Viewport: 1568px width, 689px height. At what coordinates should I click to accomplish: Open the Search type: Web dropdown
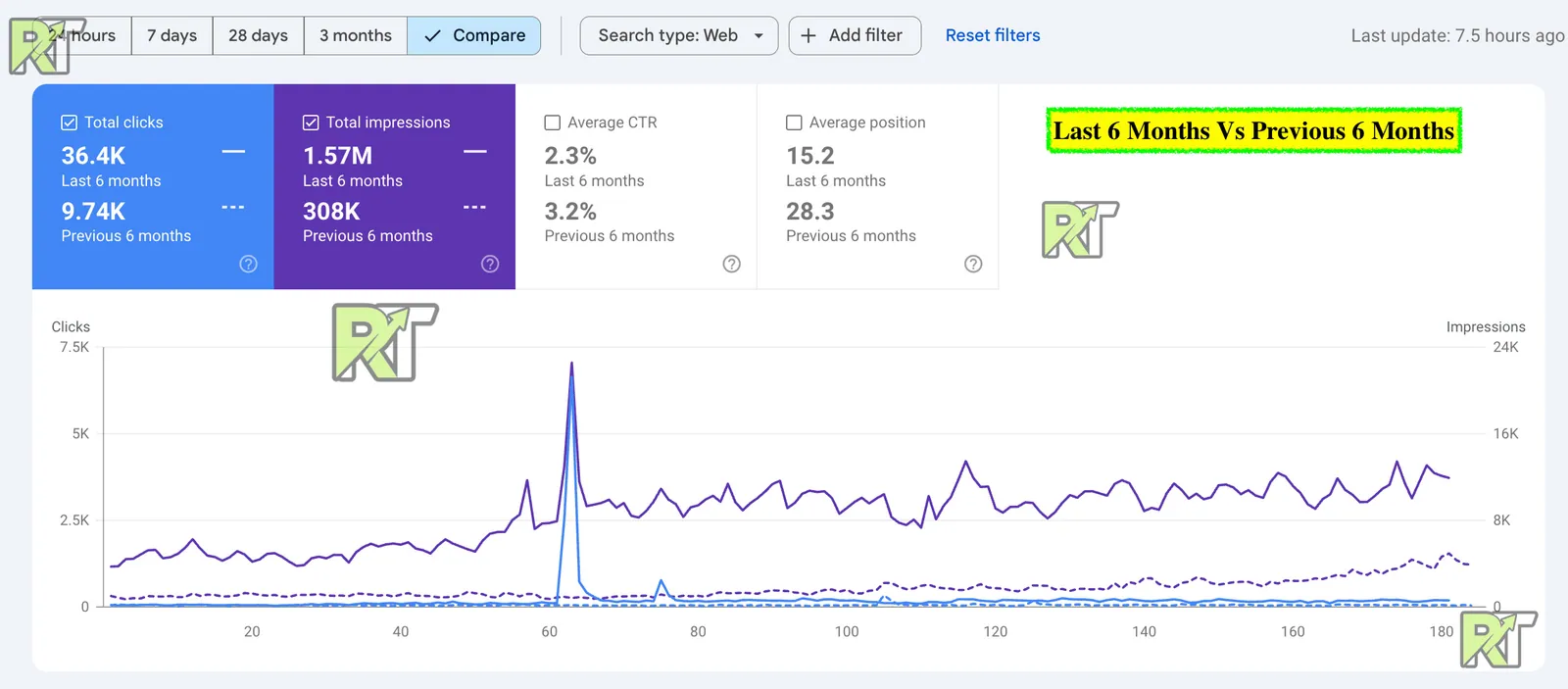coord(679,35)
